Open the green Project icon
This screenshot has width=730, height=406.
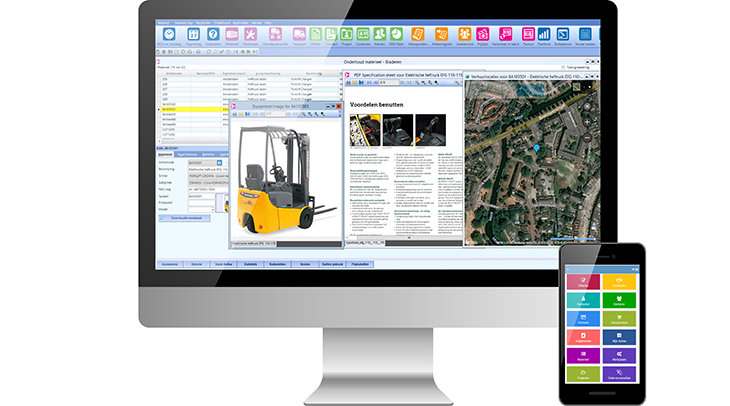(346, 34)
